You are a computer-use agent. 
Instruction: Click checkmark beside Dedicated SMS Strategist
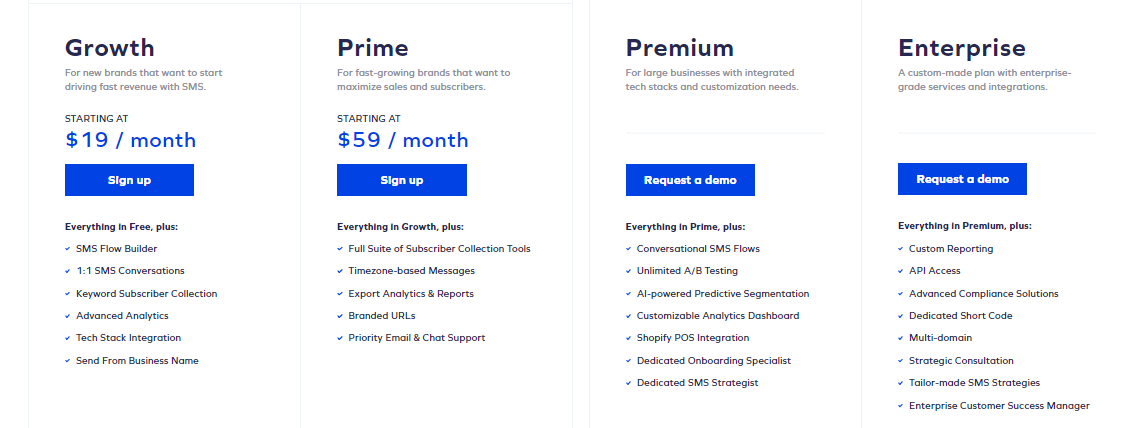pos(629,383)
